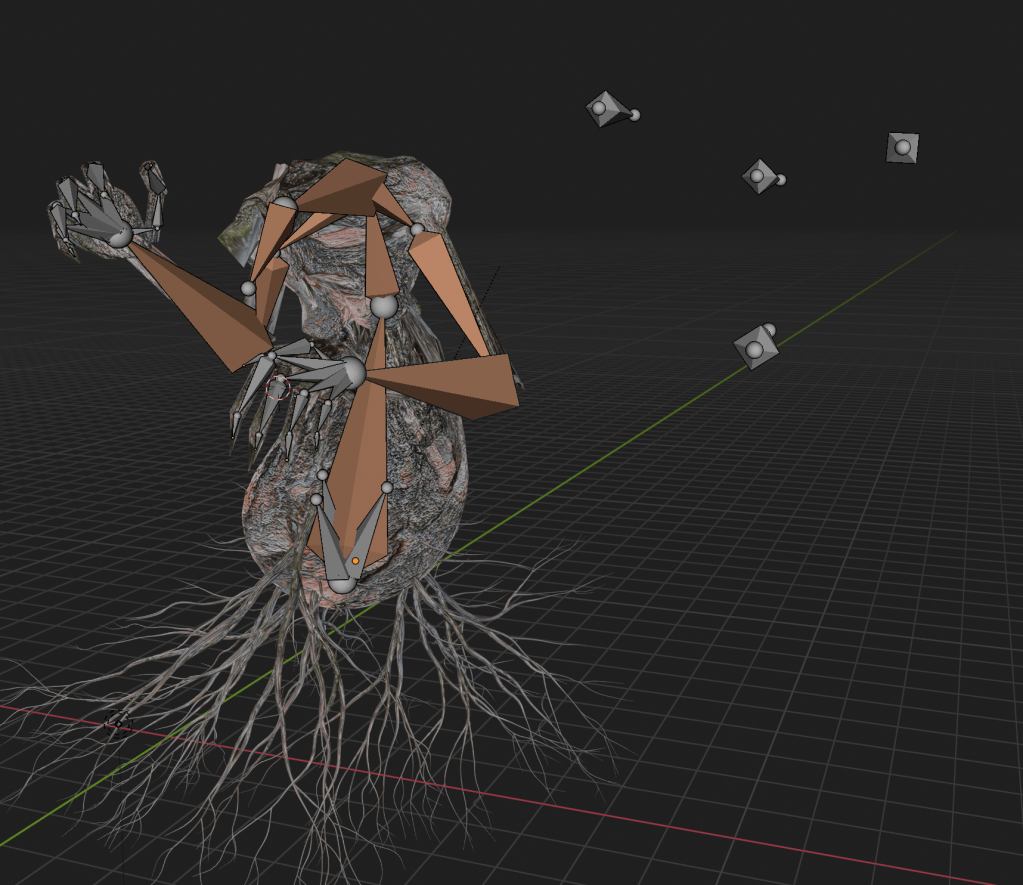Select the small orange origin dot near the base
Screen dimensions: 1023x885
click(355, 561)
